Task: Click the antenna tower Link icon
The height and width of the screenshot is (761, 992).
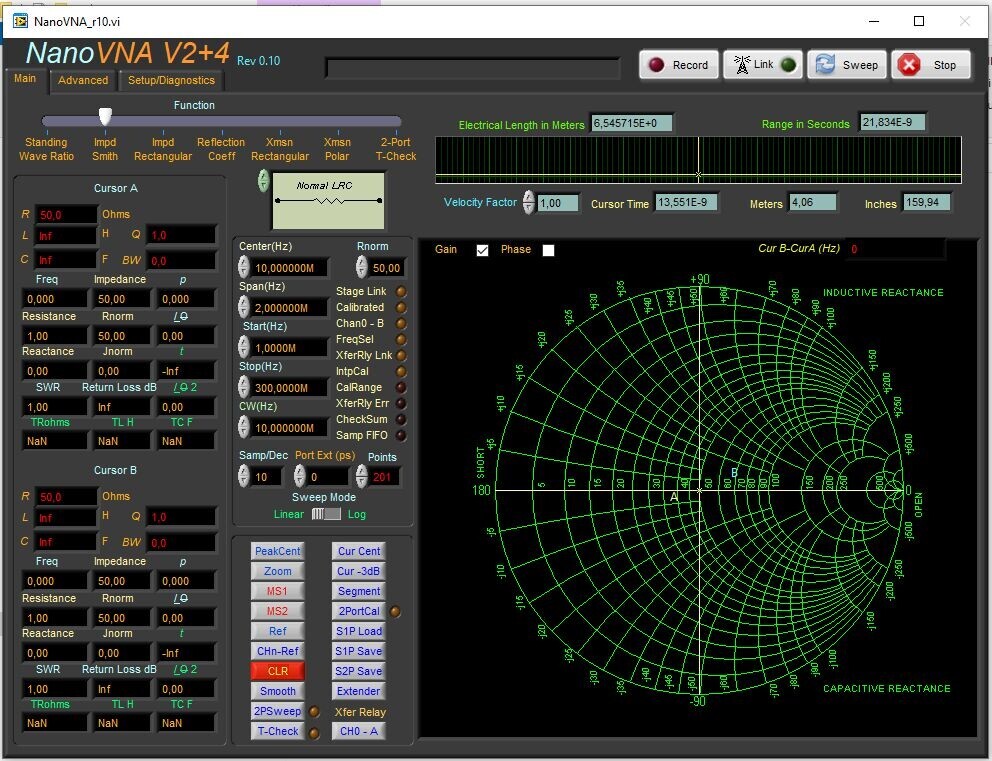Action: coord(741,65)
